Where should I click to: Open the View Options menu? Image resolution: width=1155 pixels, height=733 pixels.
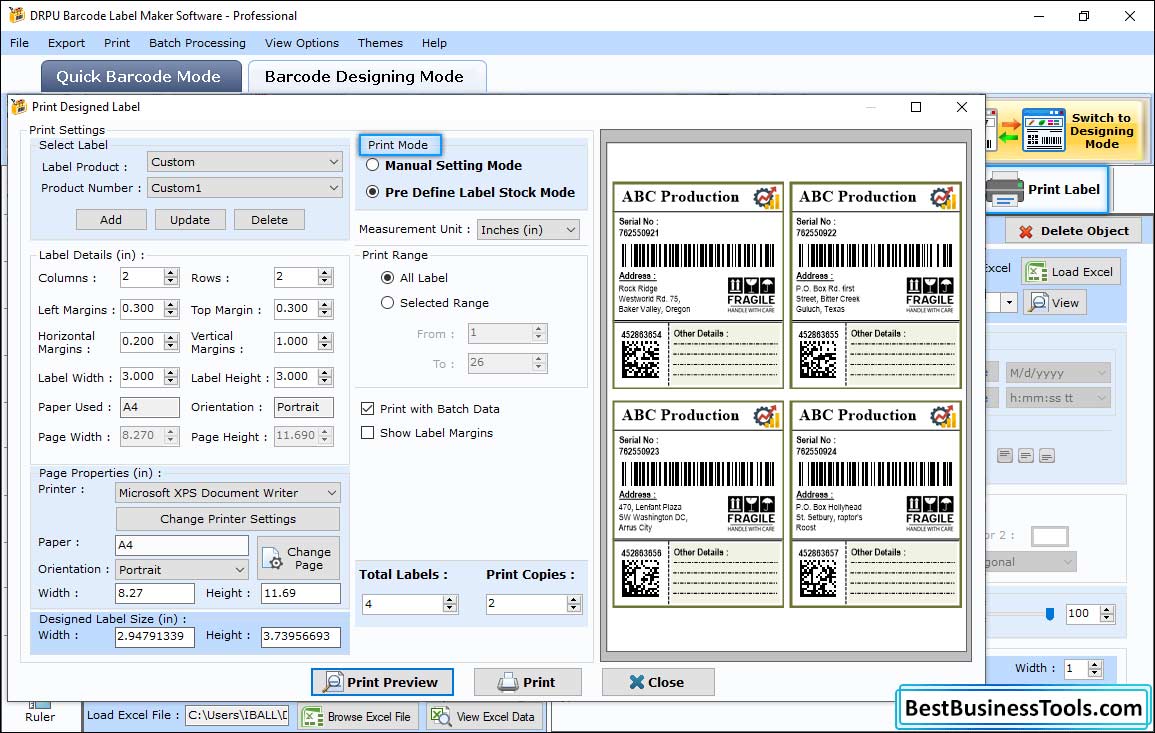[302, 43]
